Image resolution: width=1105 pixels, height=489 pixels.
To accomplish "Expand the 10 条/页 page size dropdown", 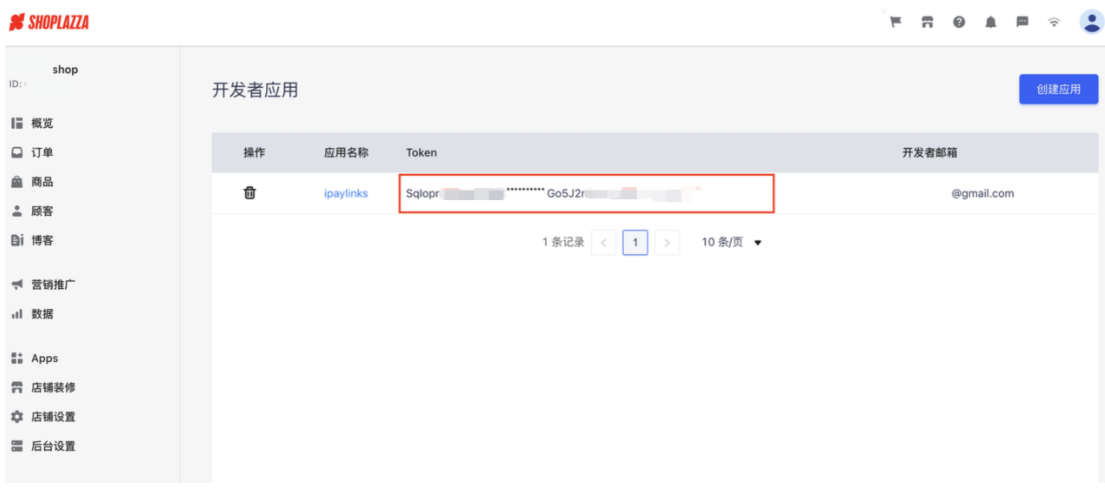I will (731, 242).
